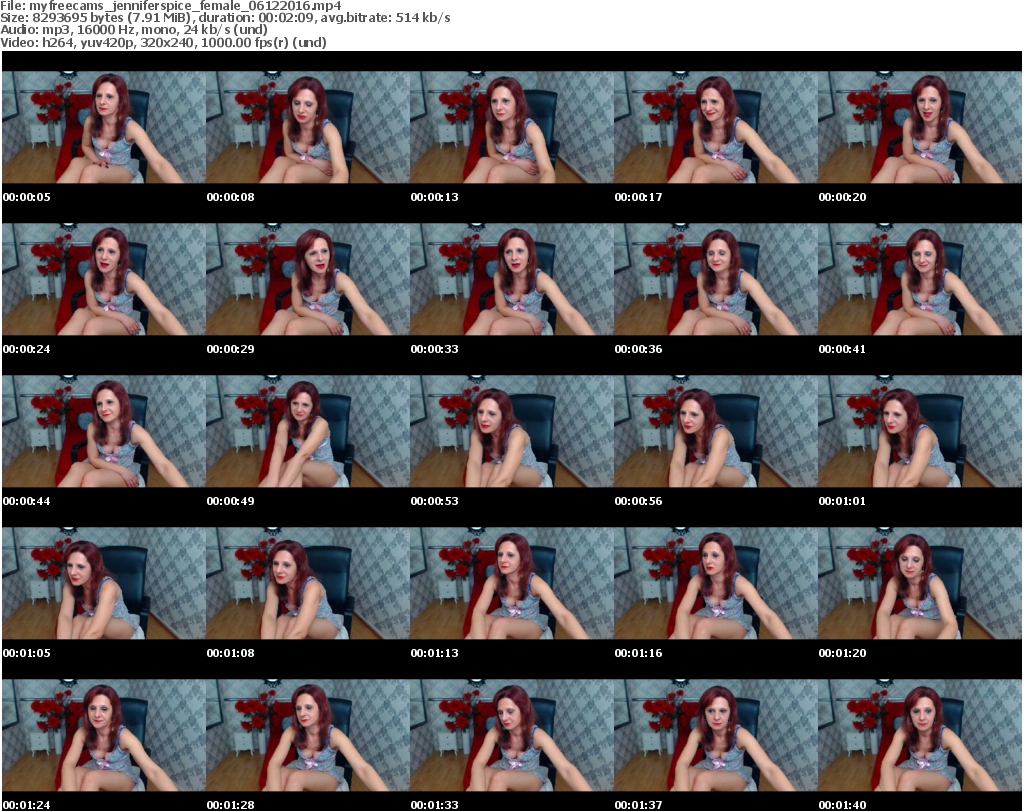Click the thumbnail at timestamp 00:00:08
The width and height of the screenshot is (1024, 811).
308,127
